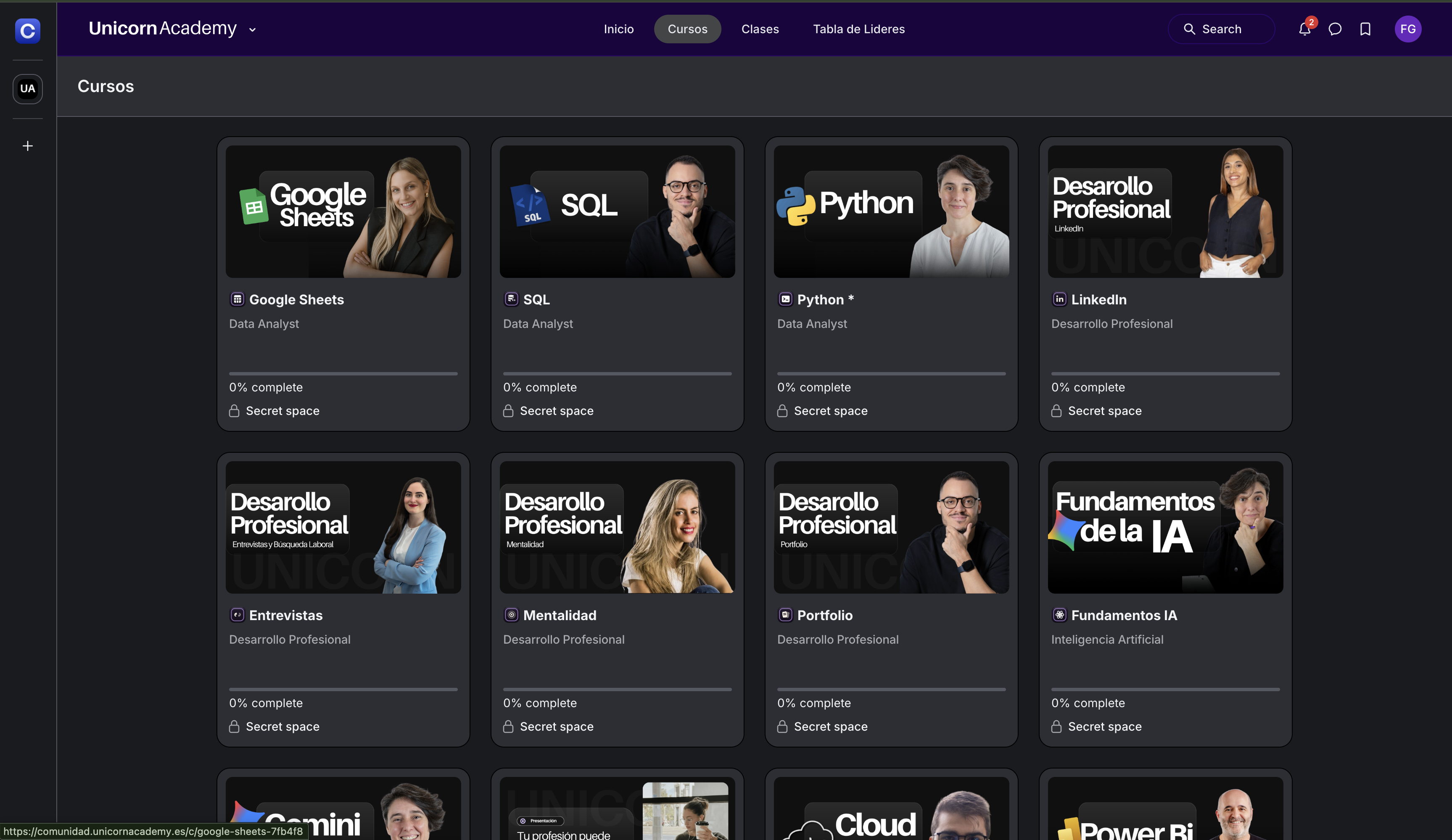Switch to the Clases tab
Viewport: 1452px width, 840px height.
click(x=760, y=29)
